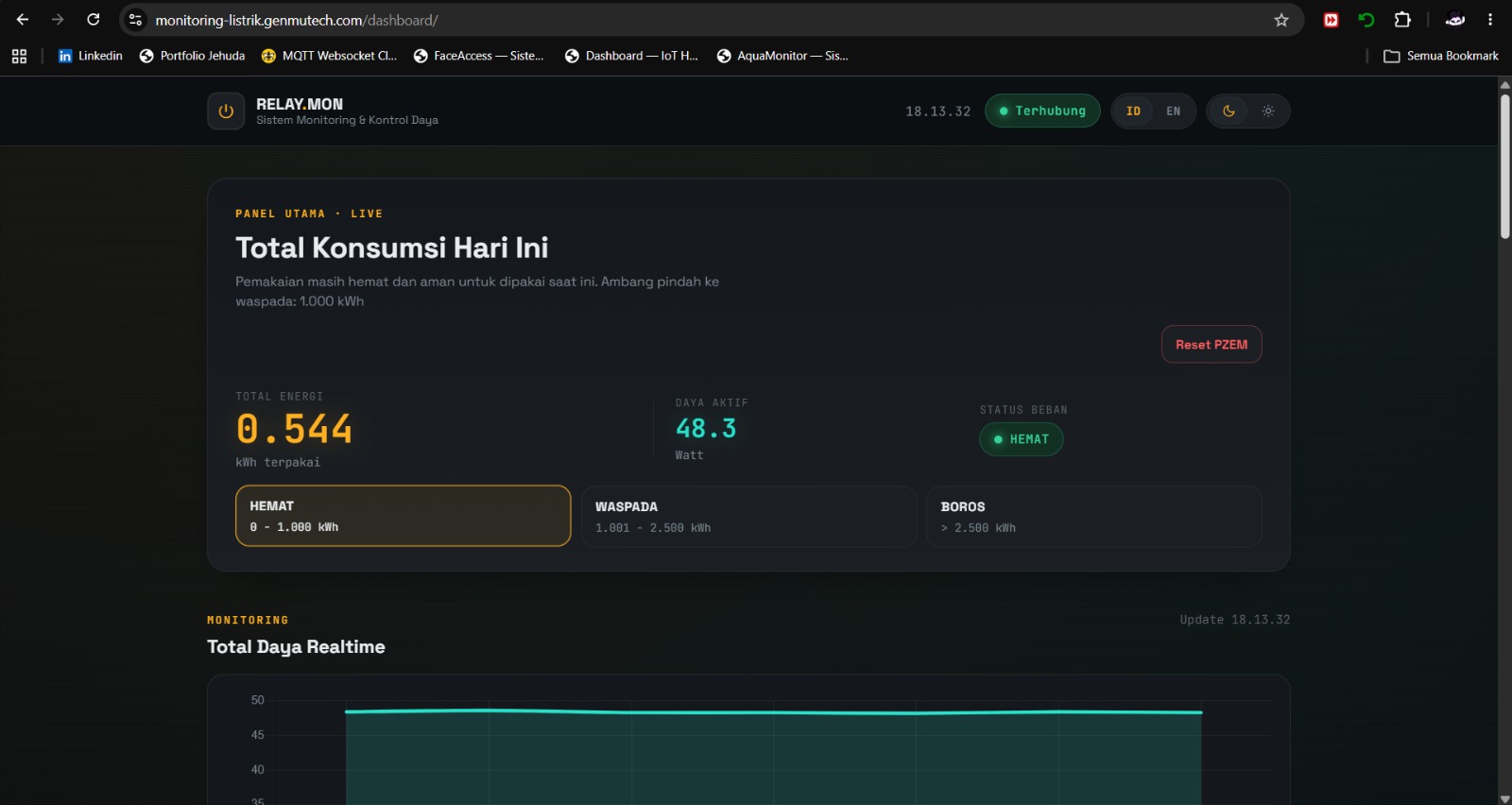Open the browser three-dot menu
The height and width of the screenshot is (805, 1512).
tap(1490, 20)
